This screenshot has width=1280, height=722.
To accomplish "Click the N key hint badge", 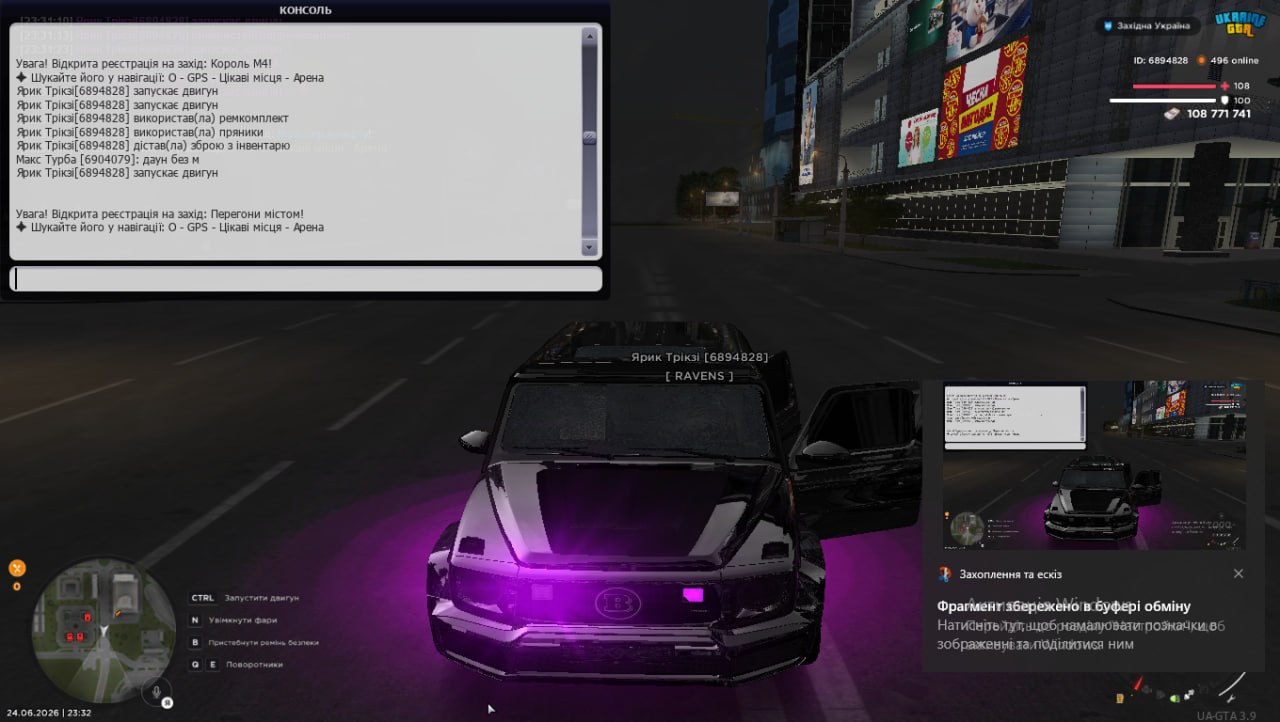I will (x=196, y=620).
